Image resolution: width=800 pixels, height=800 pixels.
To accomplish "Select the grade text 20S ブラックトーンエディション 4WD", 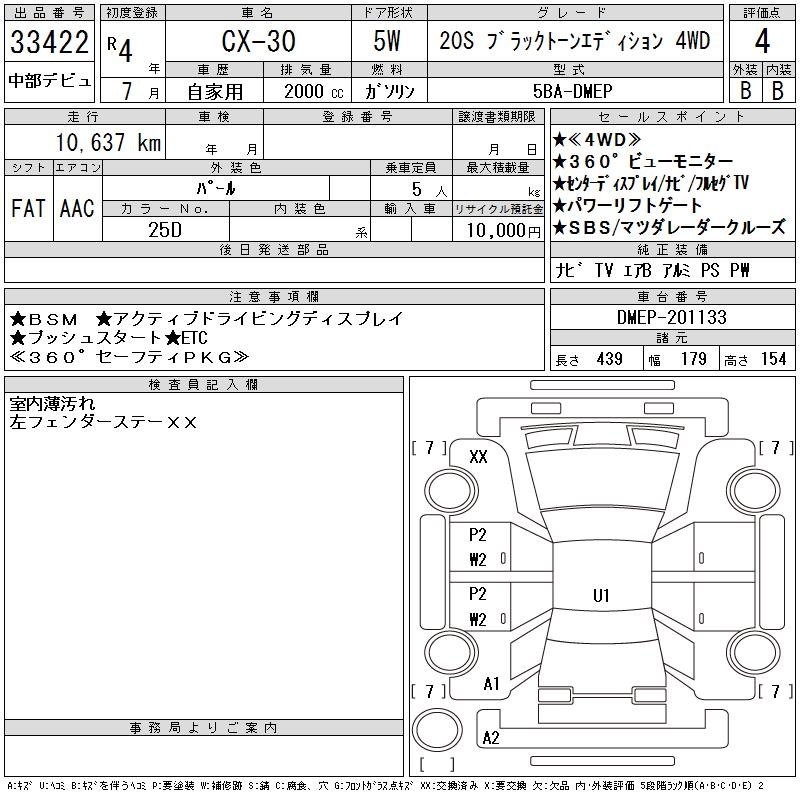I will tap(574, 40).
